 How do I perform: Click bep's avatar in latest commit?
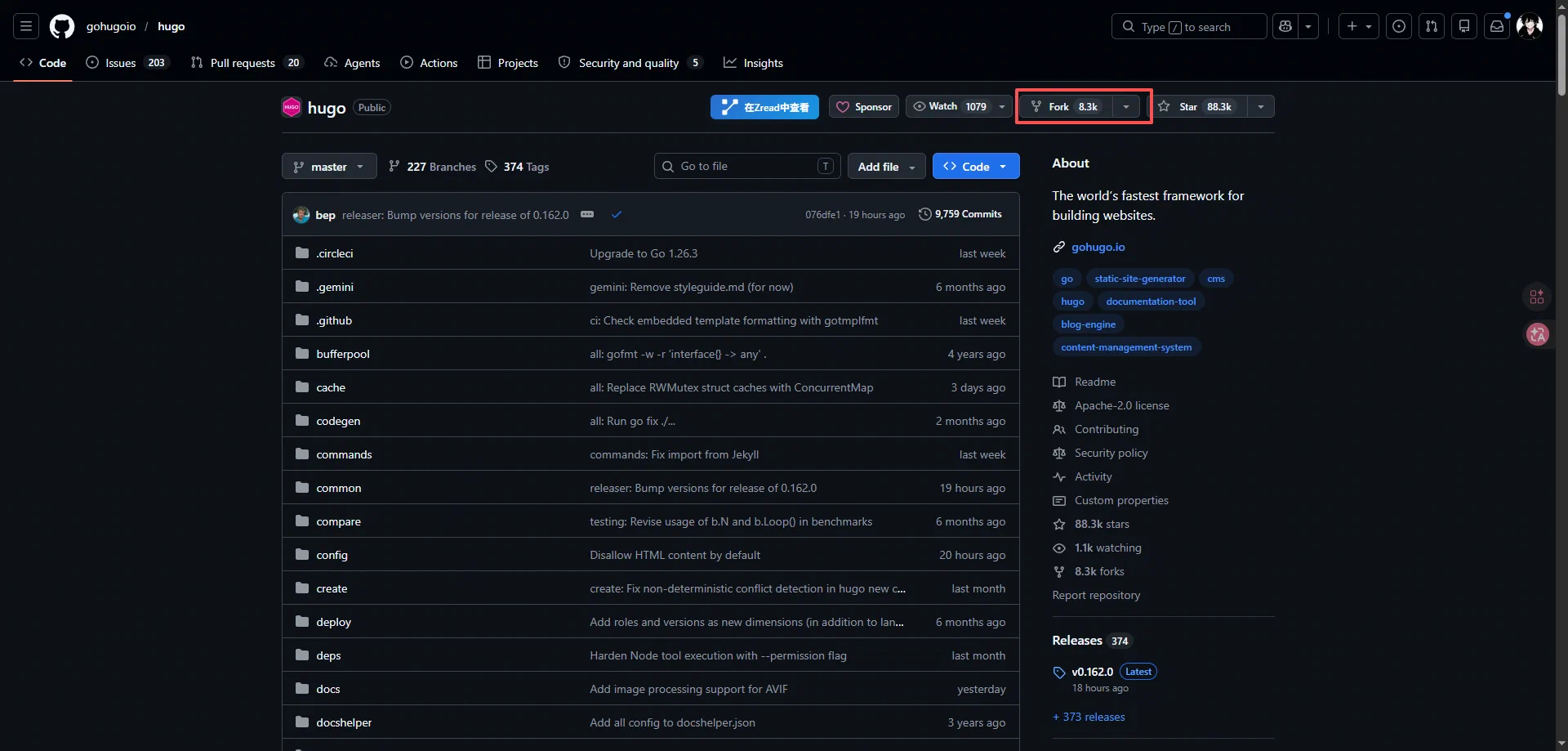tap(301, 215)
